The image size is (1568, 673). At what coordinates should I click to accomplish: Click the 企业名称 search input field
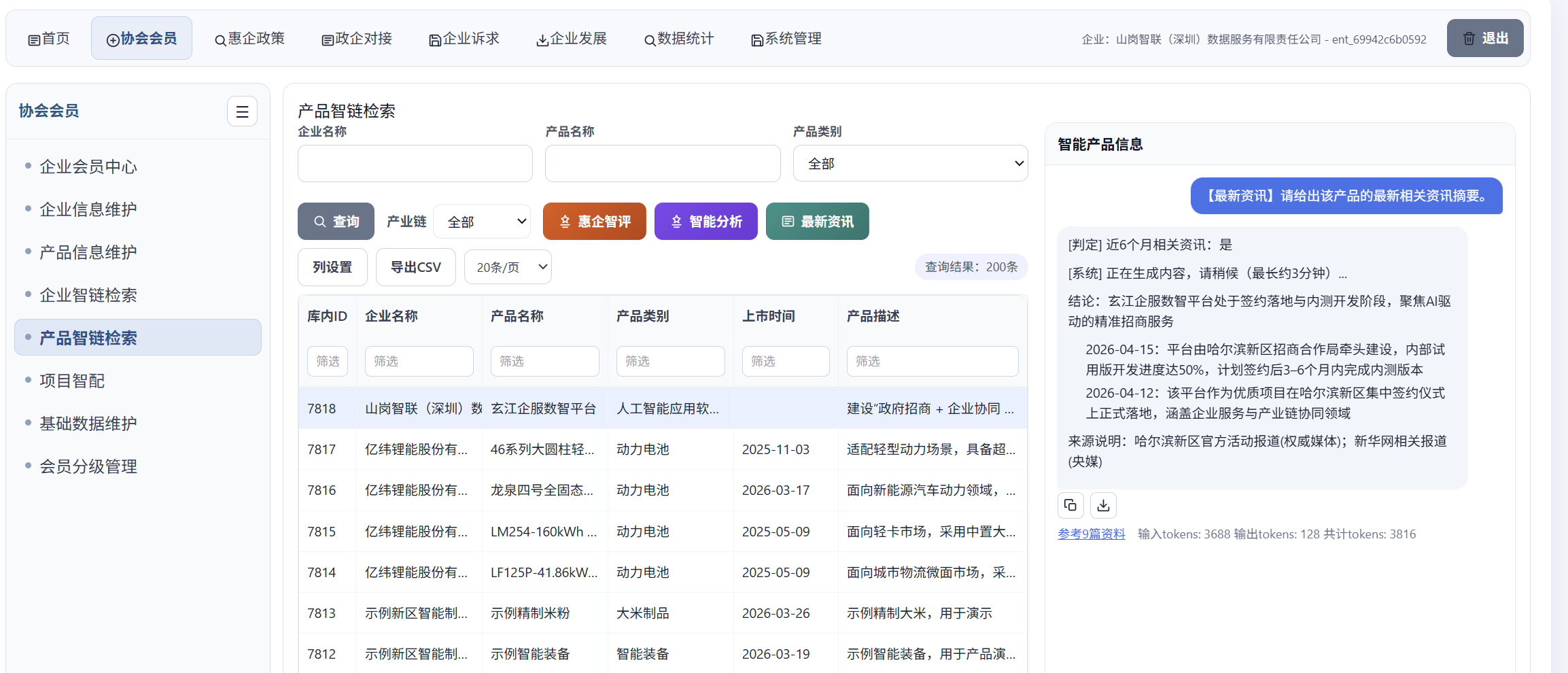point(415,164)
